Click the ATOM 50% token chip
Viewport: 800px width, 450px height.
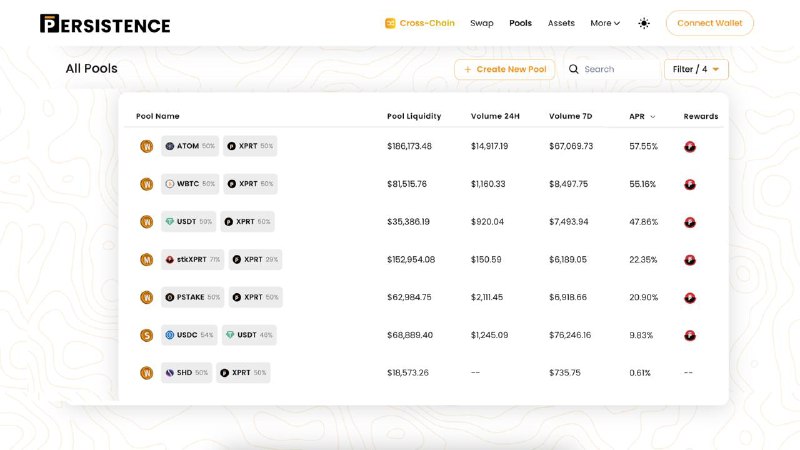190,146
